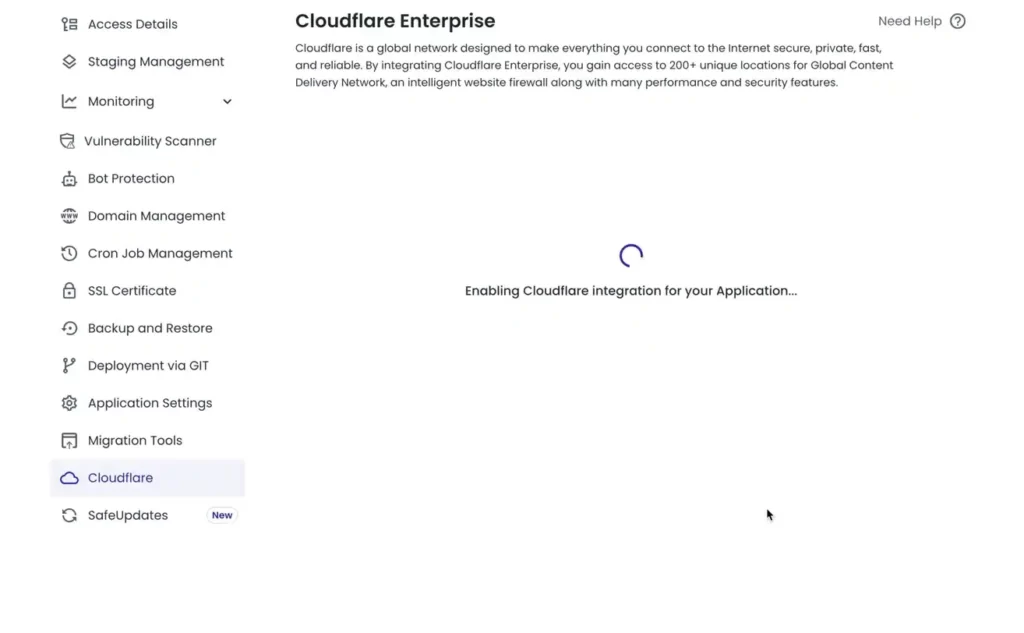Go to Application Settings

(x=149, y=403)
